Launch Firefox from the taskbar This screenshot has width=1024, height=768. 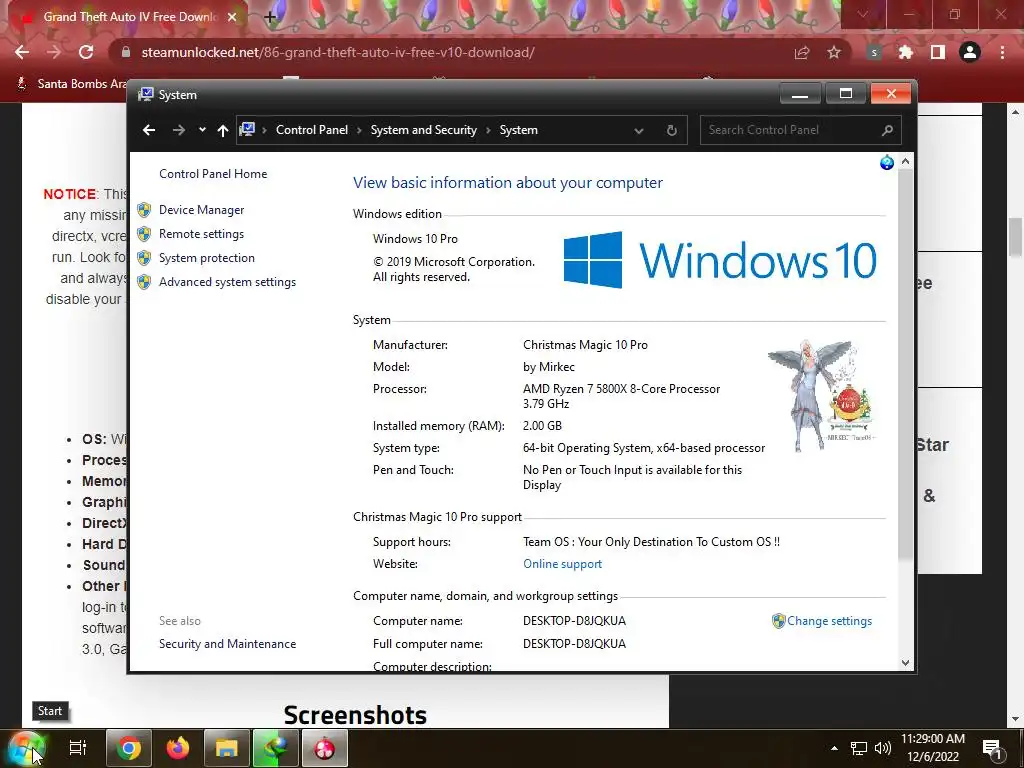click(x=178, y=748)
